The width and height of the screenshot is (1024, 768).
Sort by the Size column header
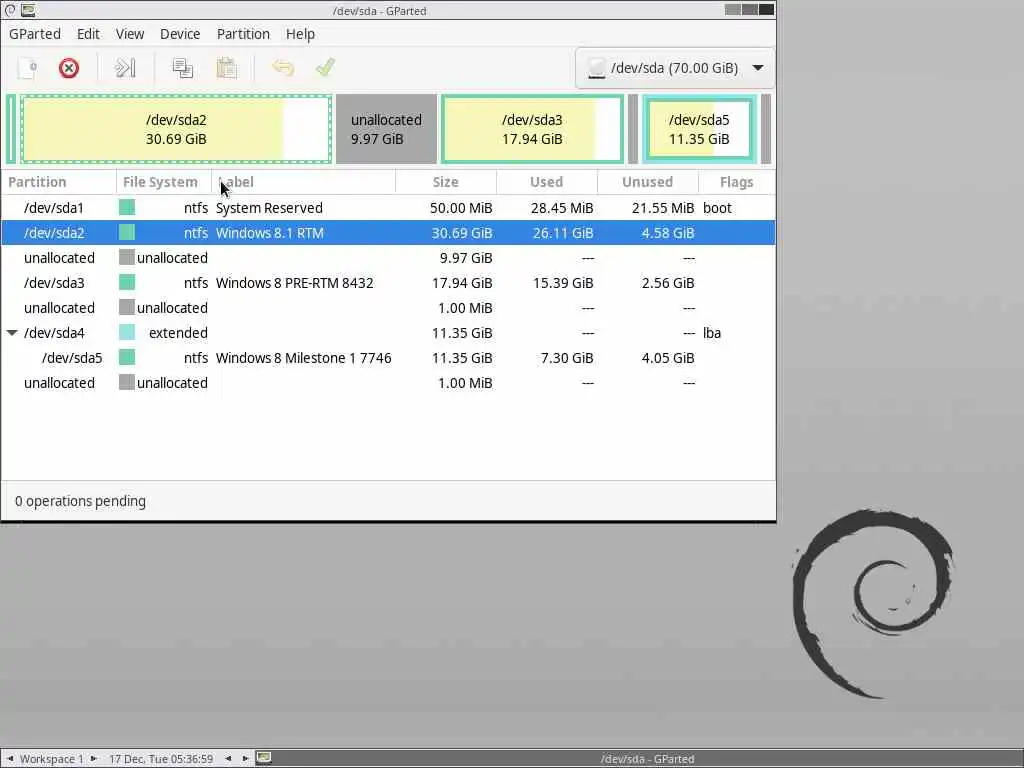[446, 182]
